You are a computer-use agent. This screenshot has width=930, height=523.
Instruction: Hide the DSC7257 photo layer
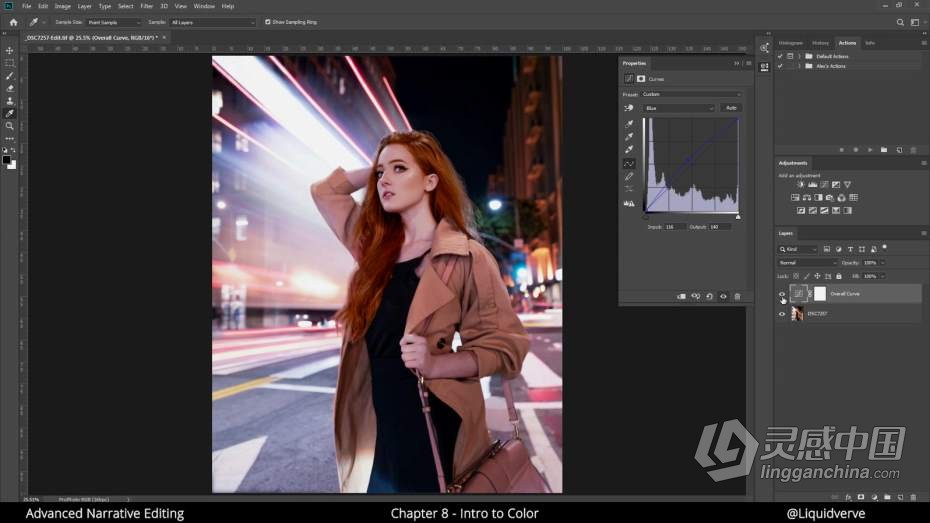coord(782,314)
